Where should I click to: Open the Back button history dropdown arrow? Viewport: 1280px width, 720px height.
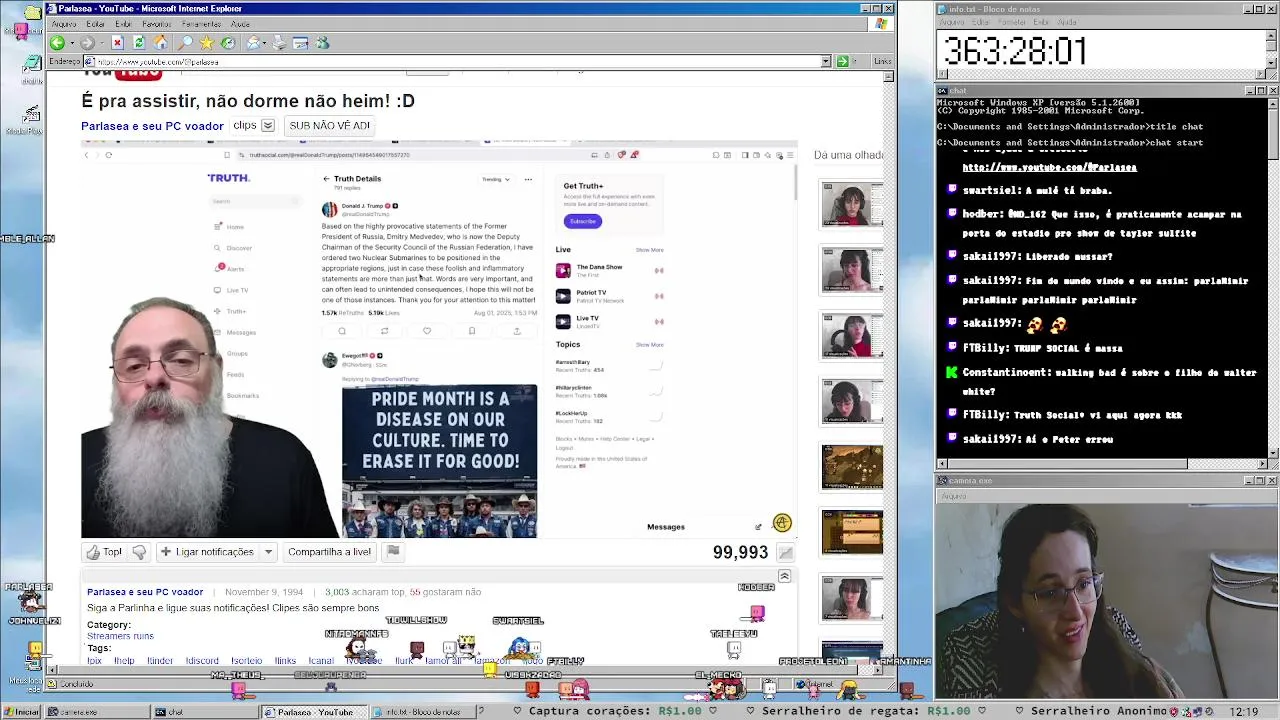[70, 43]
